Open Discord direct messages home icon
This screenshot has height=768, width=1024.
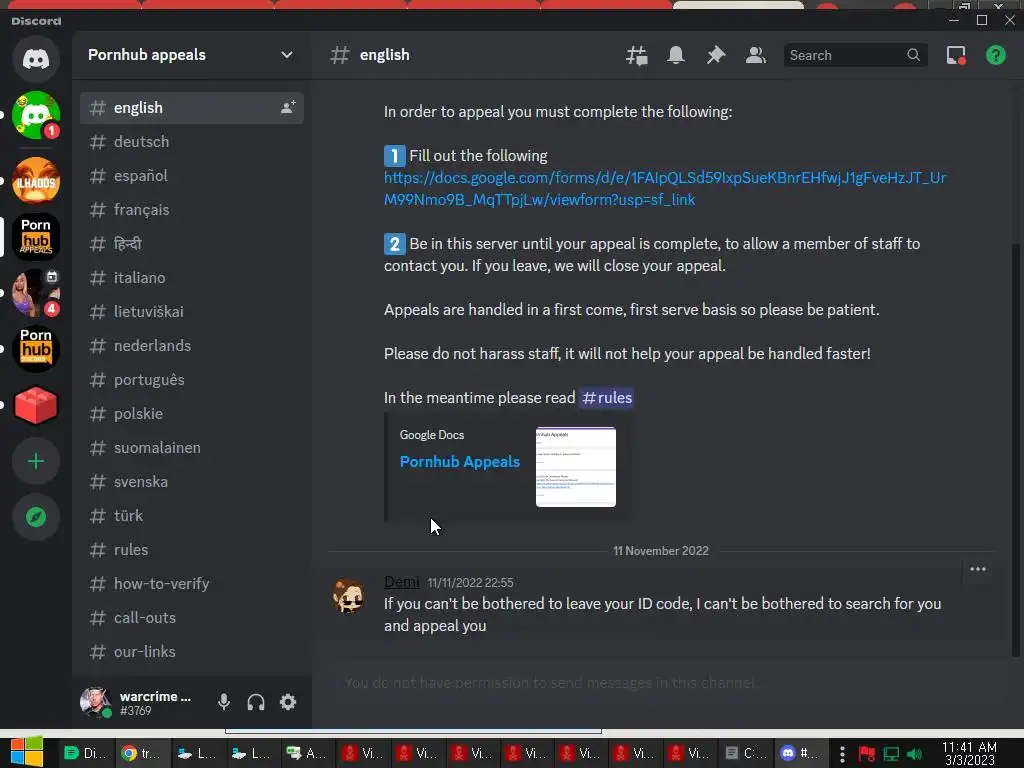(36, 59)
